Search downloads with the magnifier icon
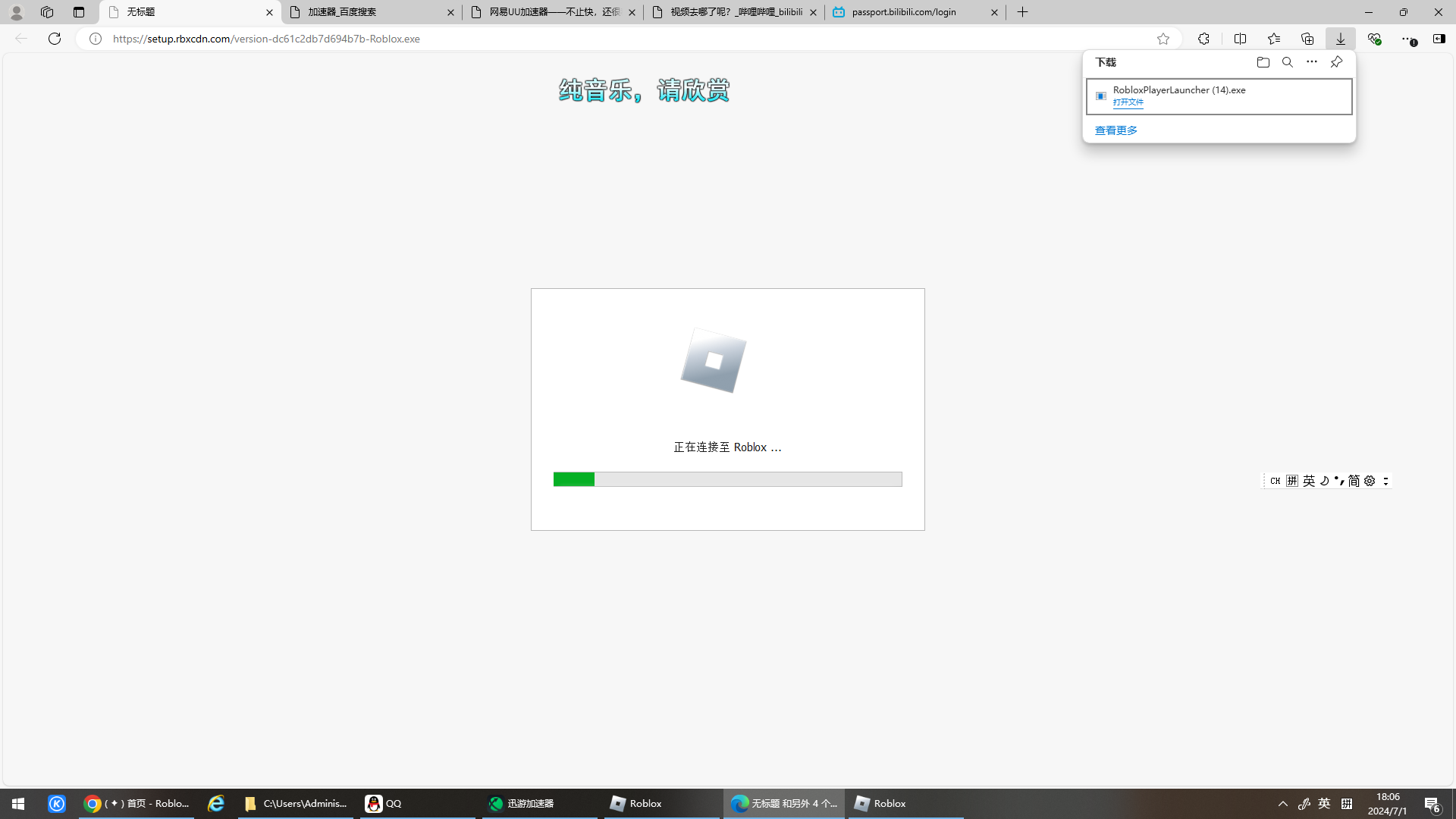The image size is (1456, 819). (1288, 62)
